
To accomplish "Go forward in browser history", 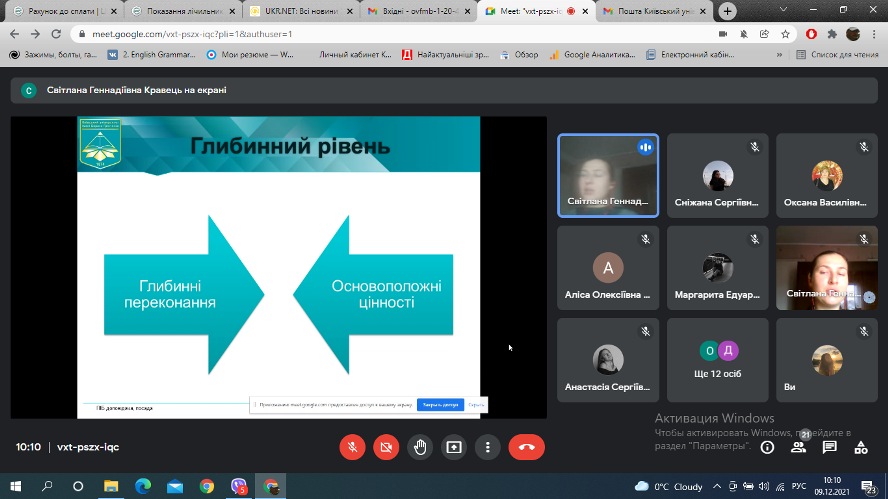I will (35, 34).
